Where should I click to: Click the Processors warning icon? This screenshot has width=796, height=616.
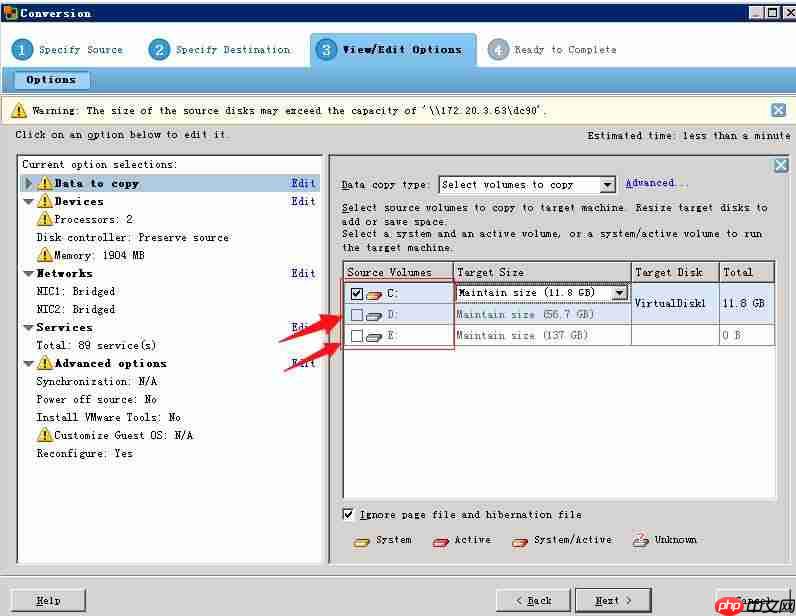pyautogui.click(x=45, y=219)
